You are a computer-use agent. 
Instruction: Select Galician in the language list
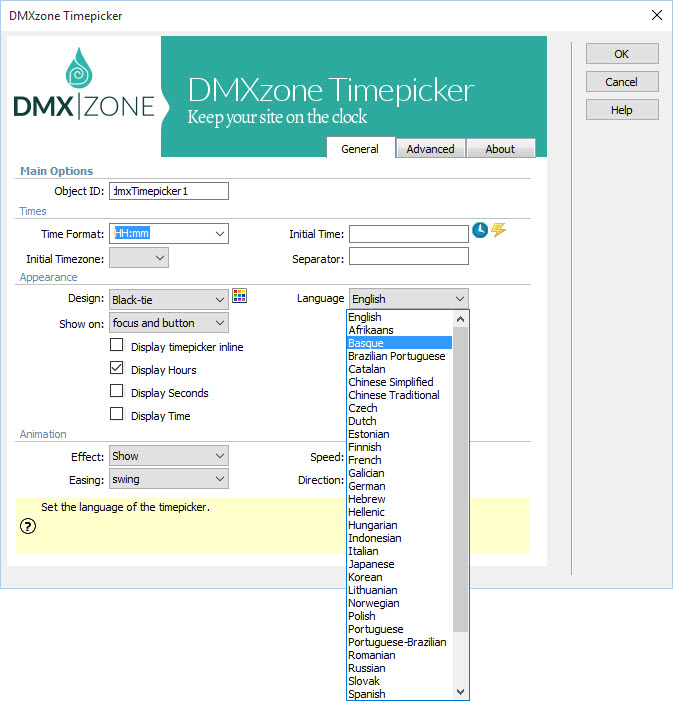tap(400, 473)
